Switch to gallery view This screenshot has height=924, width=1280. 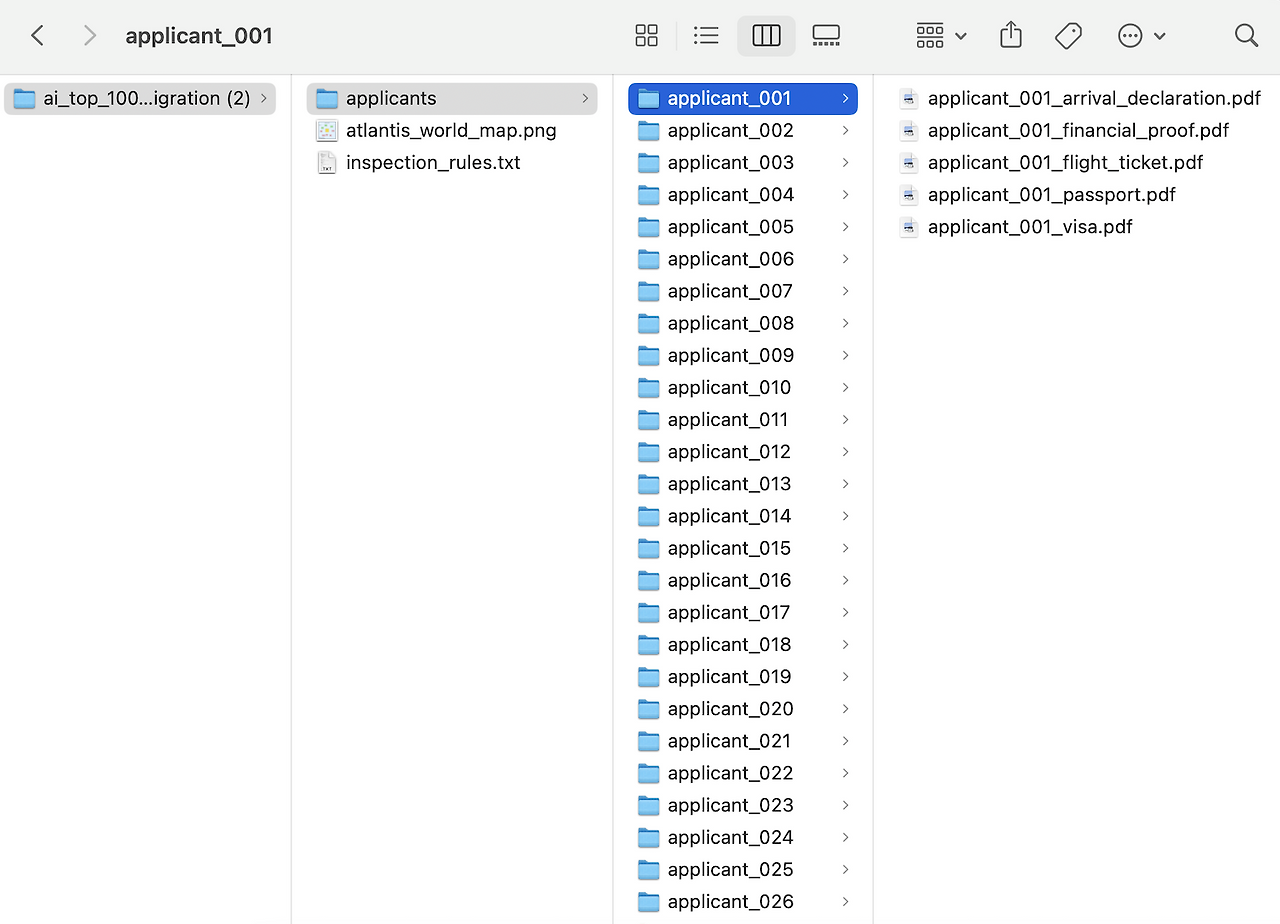pos(826,36)
